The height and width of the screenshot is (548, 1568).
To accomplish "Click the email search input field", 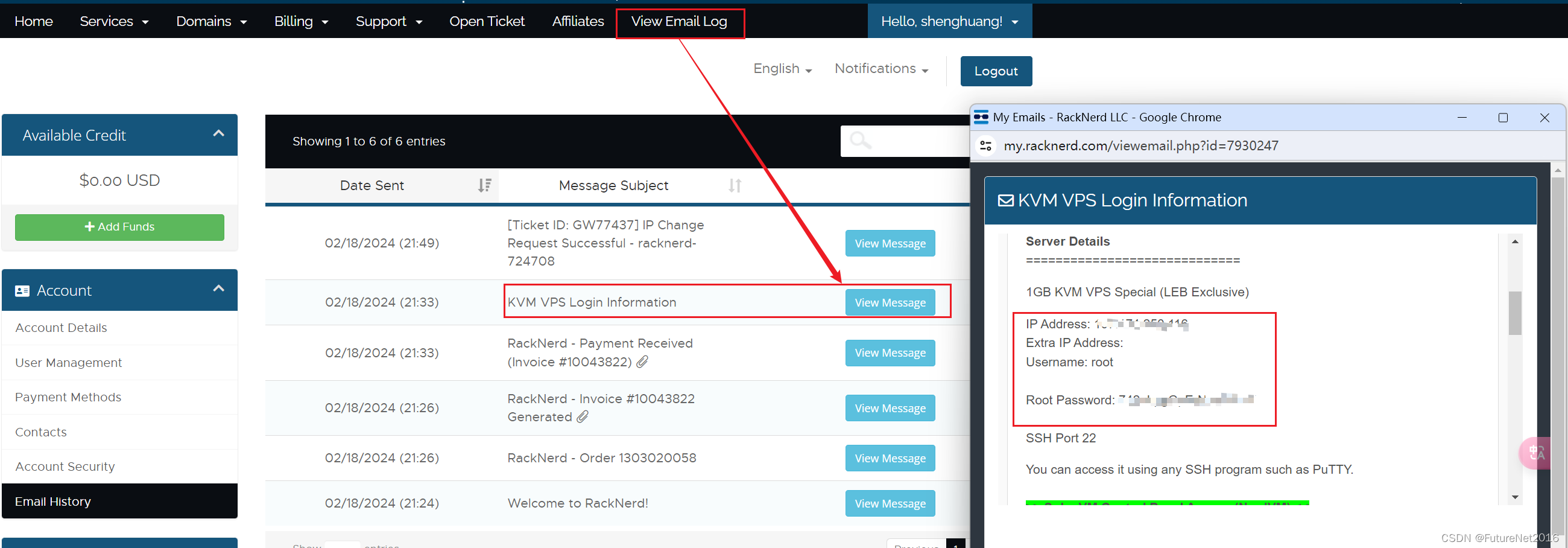I will 905,141.
